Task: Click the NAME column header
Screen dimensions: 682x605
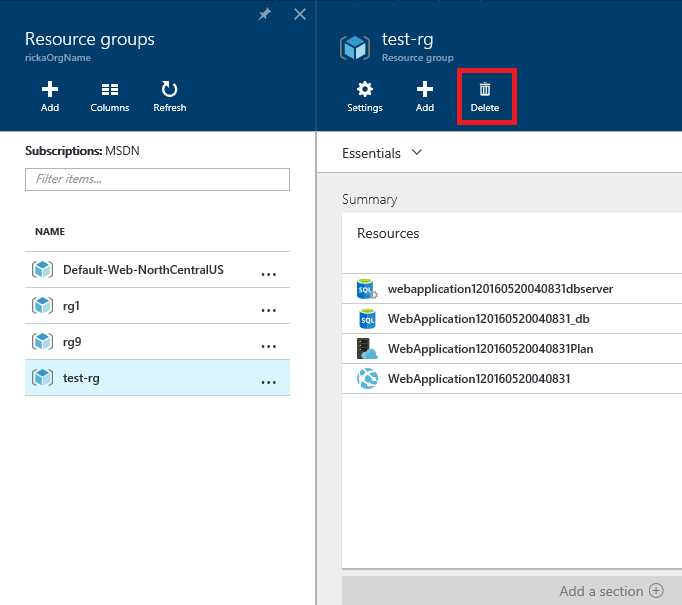Action: (x=50, y=232)
